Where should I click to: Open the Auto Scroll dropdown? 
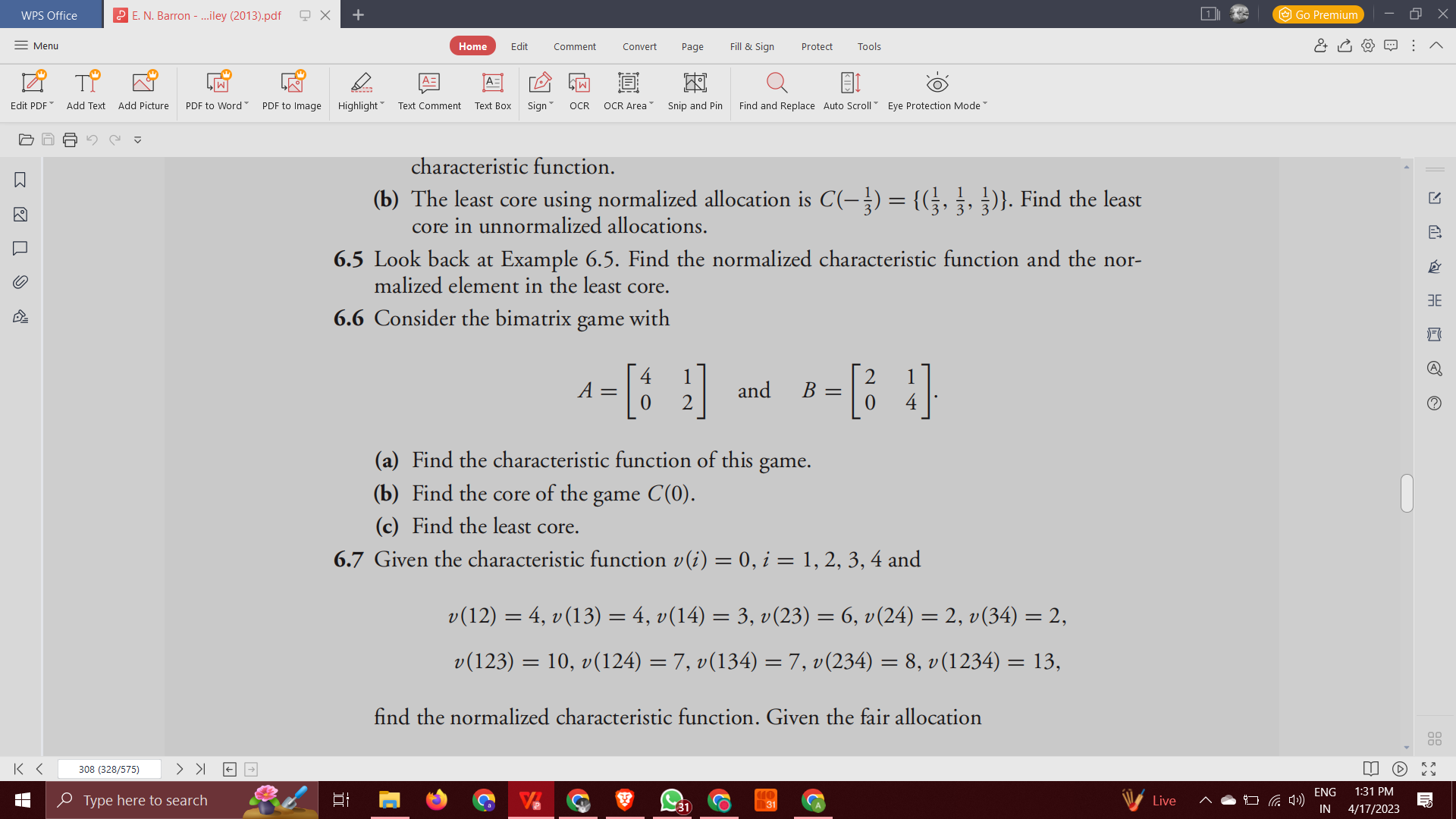coord(876,104)
